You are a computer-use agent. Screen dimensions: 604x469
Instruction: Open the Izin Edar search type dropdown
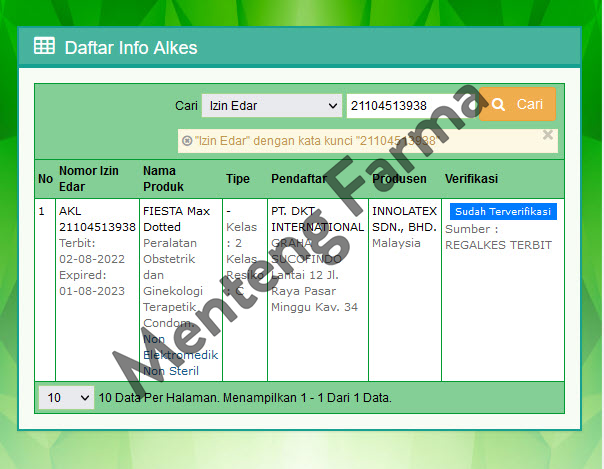pyautogui.click(x=272, y=106)
